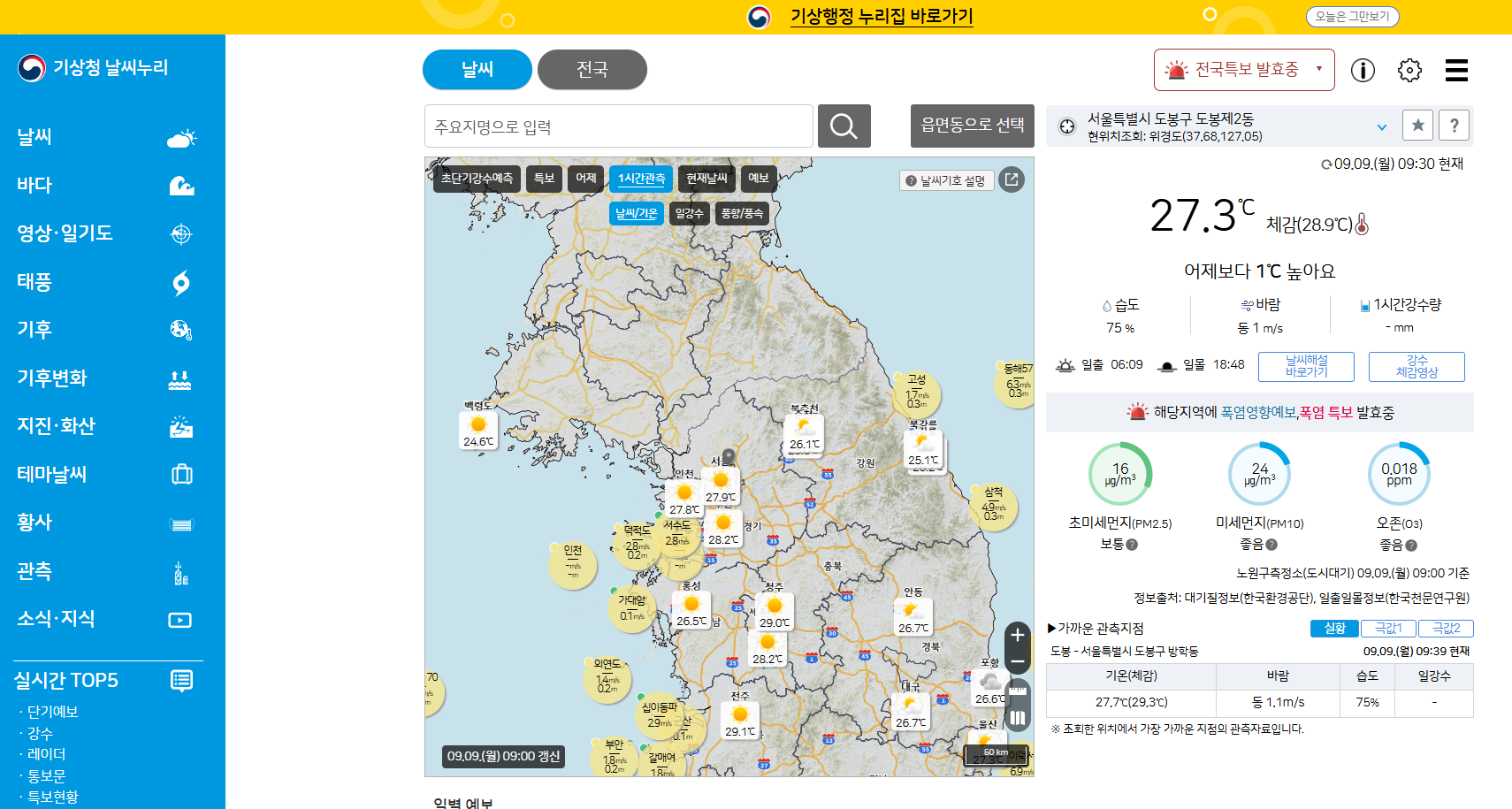
Task: Switch to the 전국 tab
Action: click(592, 69)
